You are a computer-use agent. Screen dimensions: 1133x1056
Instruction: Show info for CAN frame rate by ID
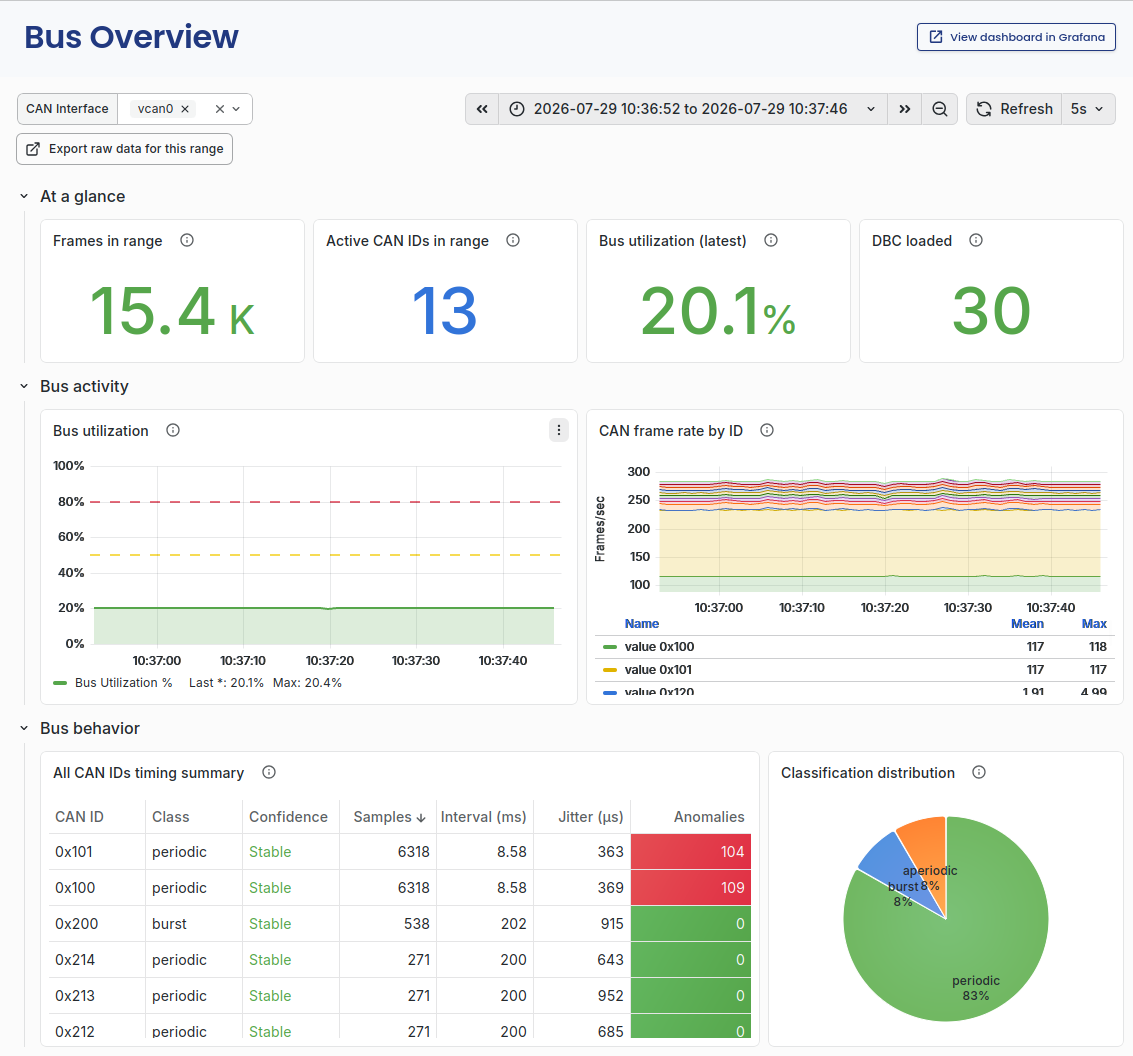click(x=767, y=431)
